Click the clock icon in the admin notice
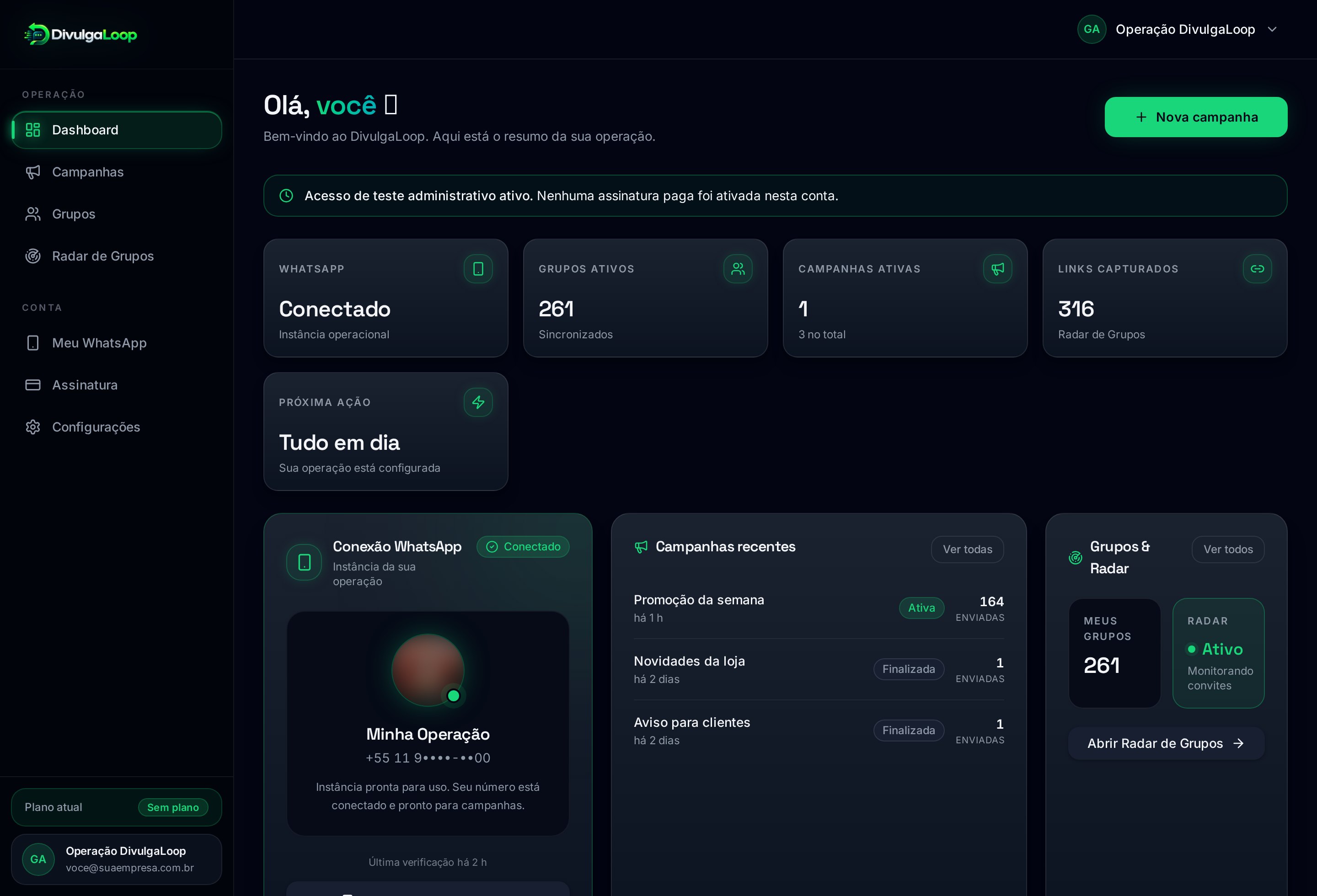The image size is (1317, 896). (x=286, y=195)
